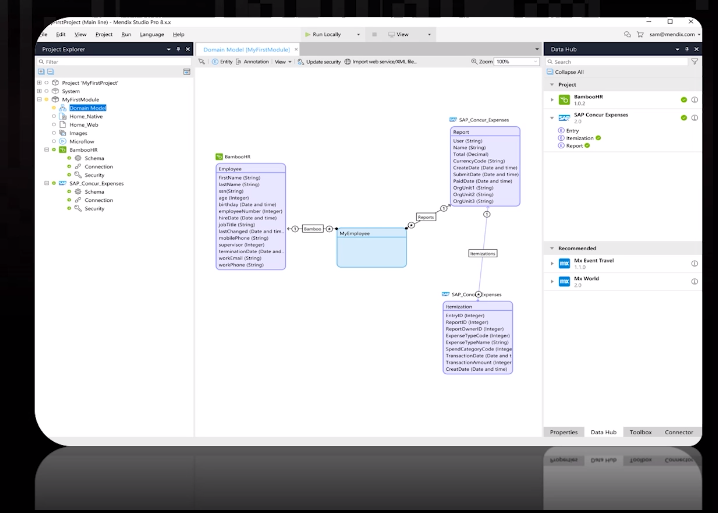Click the Annotation tool in toolbar
This screenshot has width=718, height=513.
click(x=252, y=62)
